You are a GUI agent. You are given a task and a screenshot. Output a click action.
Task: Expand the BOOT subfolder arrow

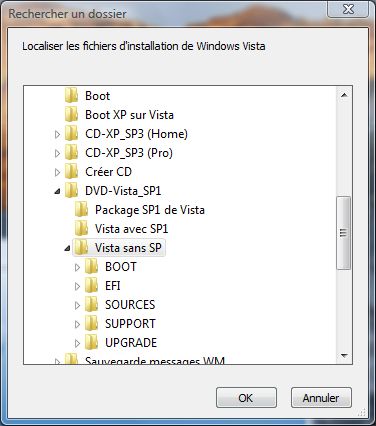tap(77, 267)
